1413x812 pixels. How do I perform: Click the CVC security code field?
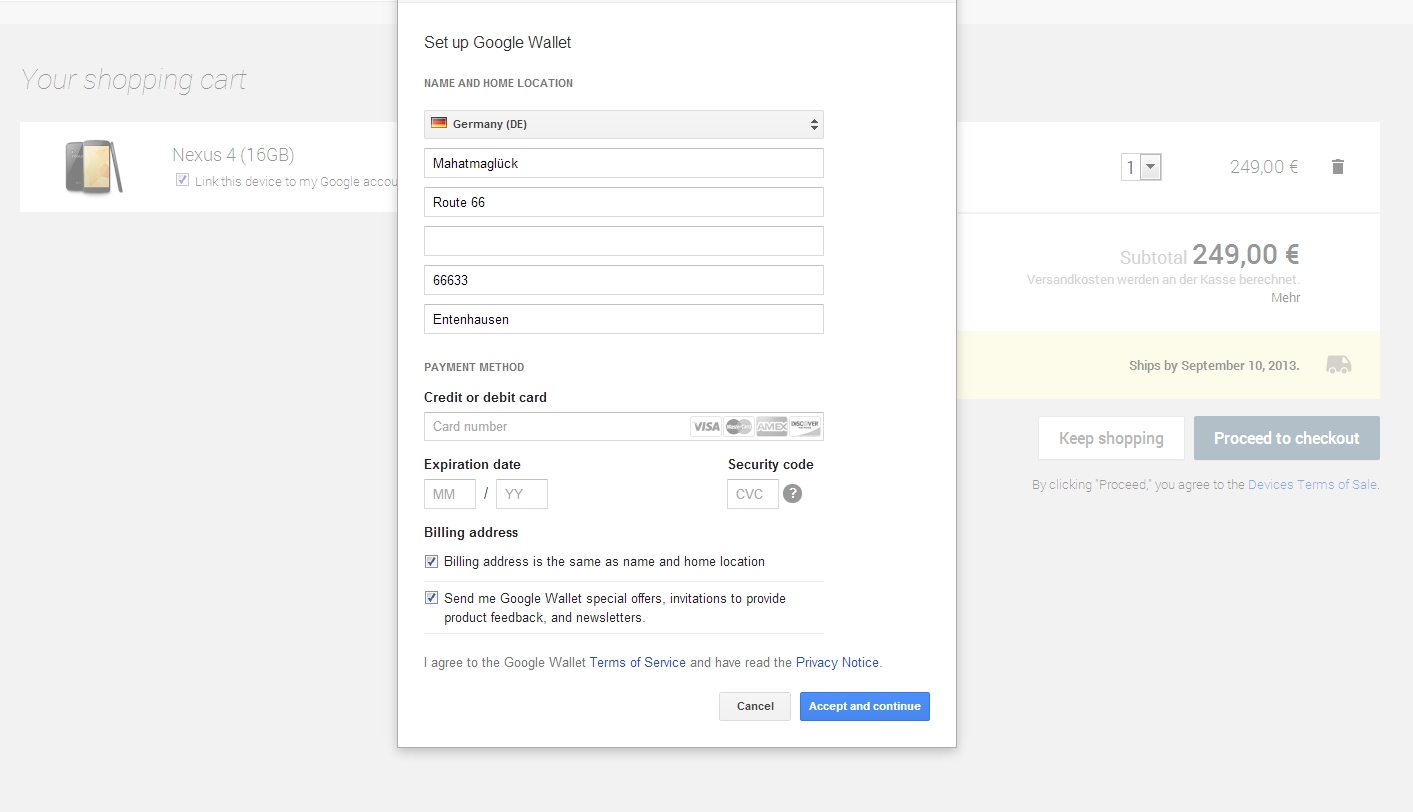click(752, 494)
